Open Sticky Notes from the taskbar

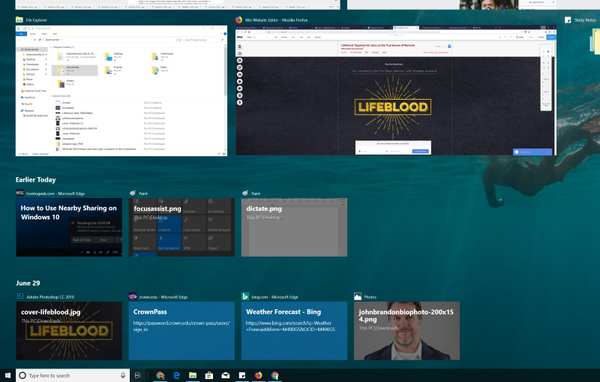[x=242, y=375]
